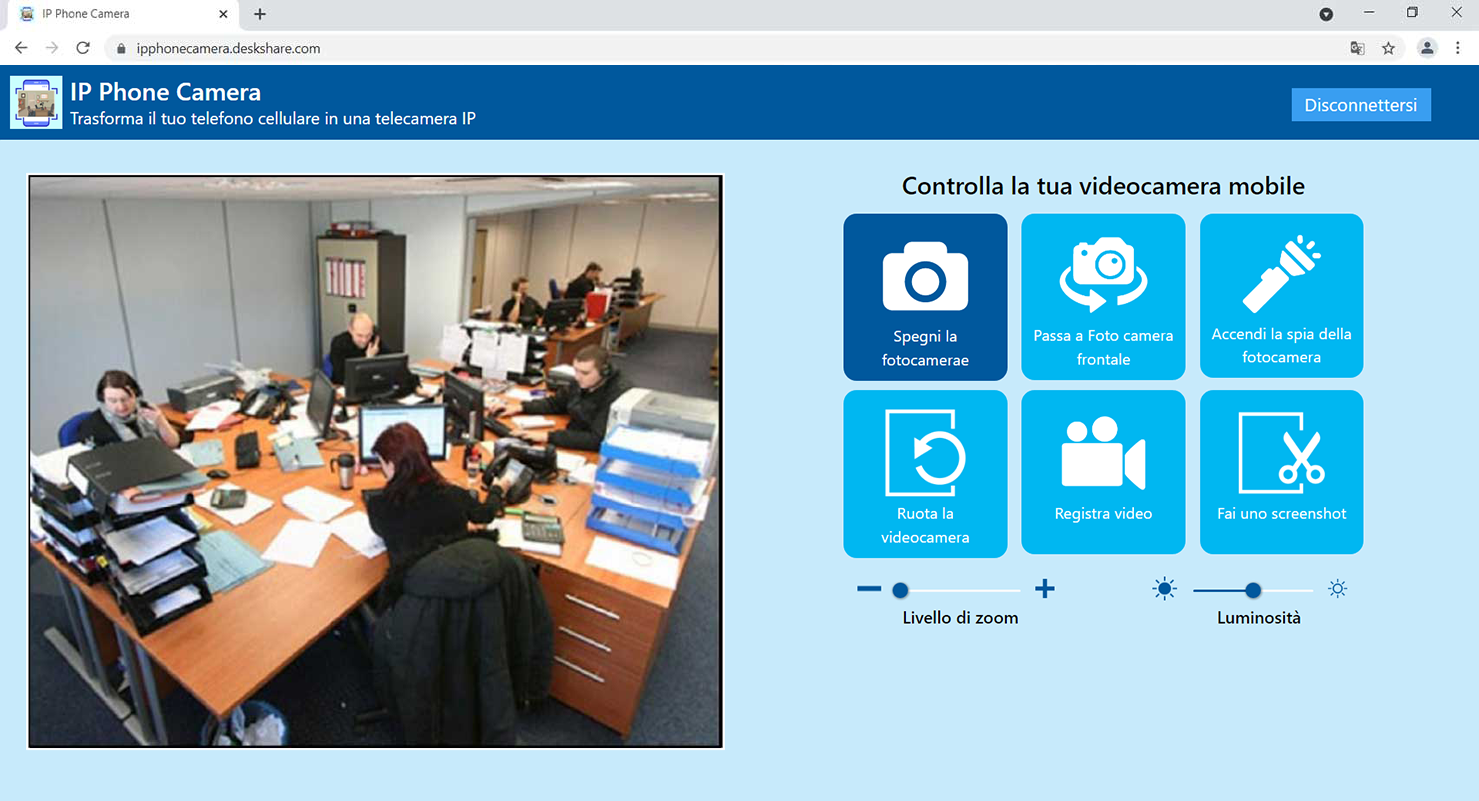Open a new tab with the plus button
The image size is (1479, 801).
pyautogui.click(x=260, y=14)
